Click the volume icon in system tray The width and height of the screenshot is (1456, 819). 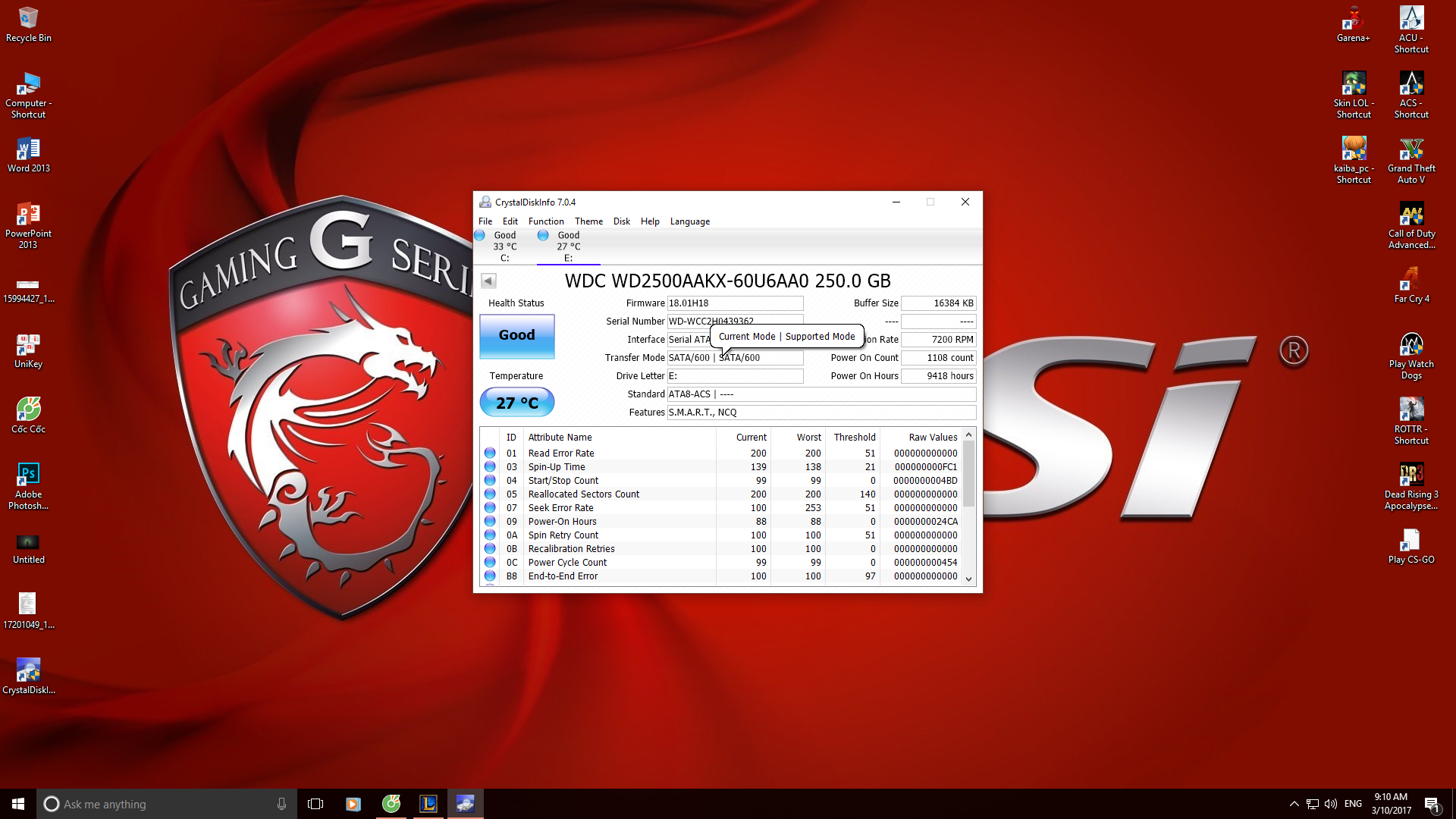1331,804
